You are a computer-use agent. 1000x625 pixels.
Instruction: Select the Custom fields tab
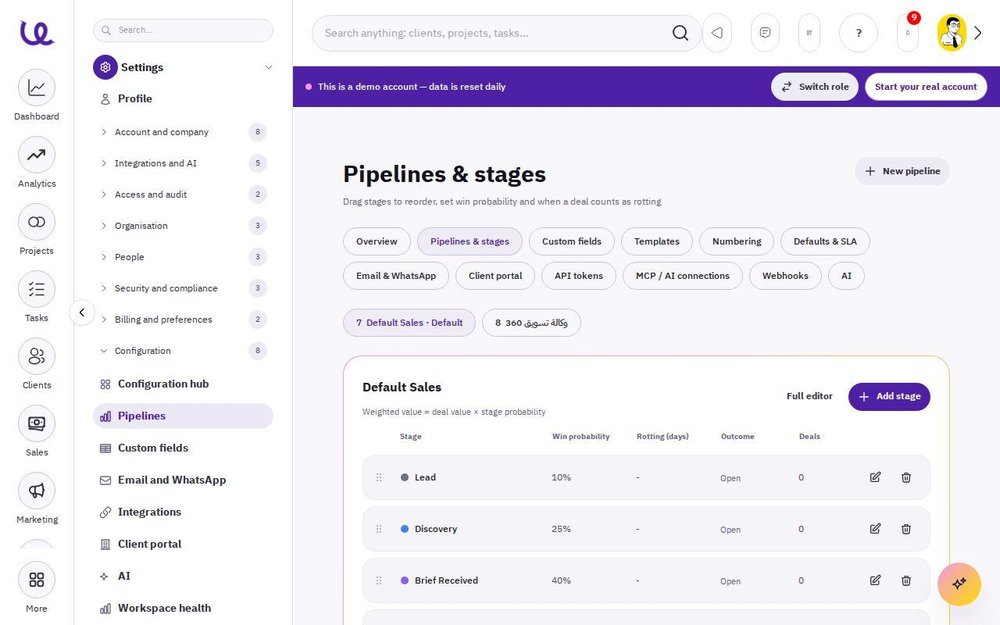point(571,241)
